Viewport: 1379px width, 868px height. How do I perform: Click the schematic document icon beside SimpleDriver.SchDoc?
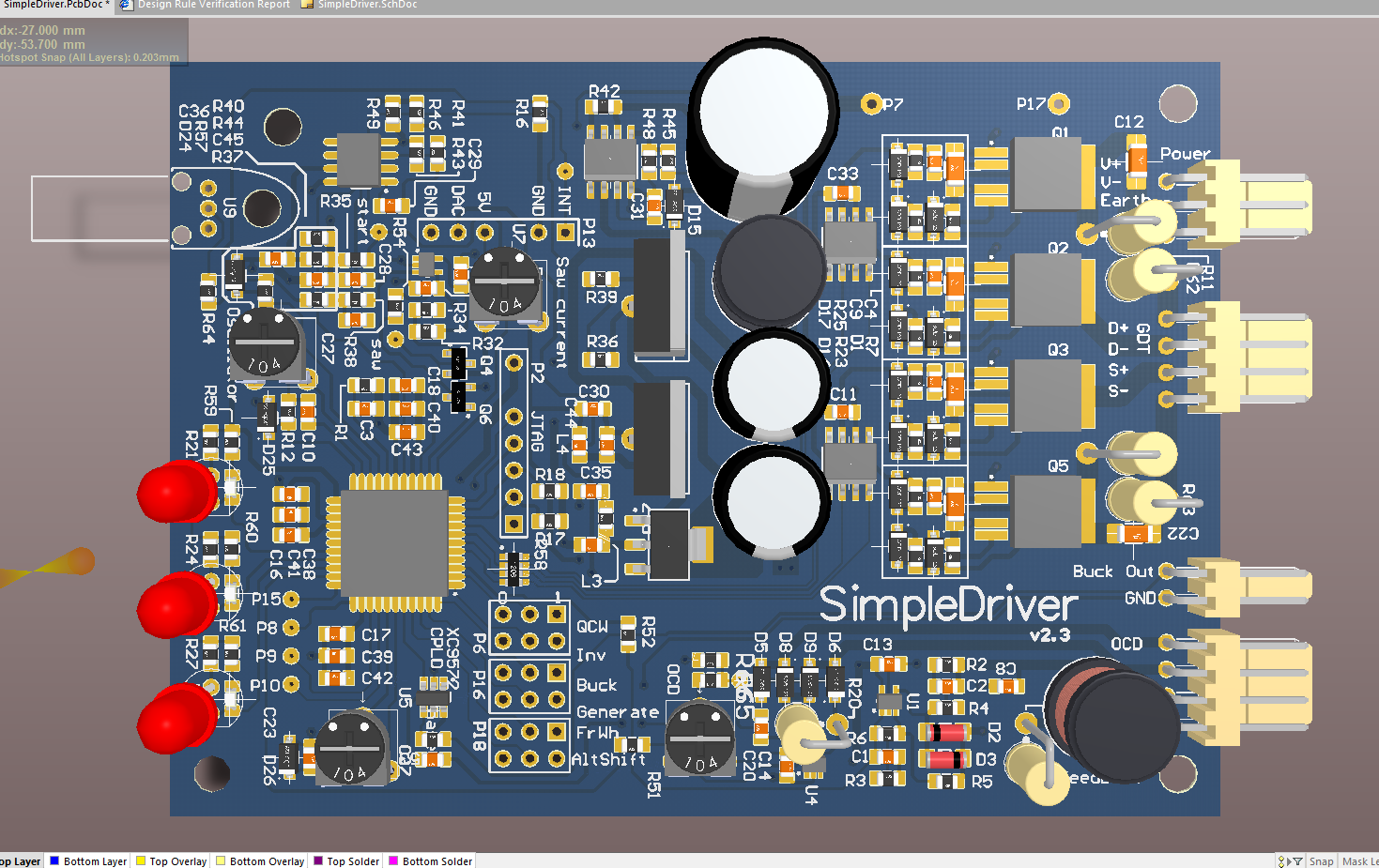tap(307, 5)
